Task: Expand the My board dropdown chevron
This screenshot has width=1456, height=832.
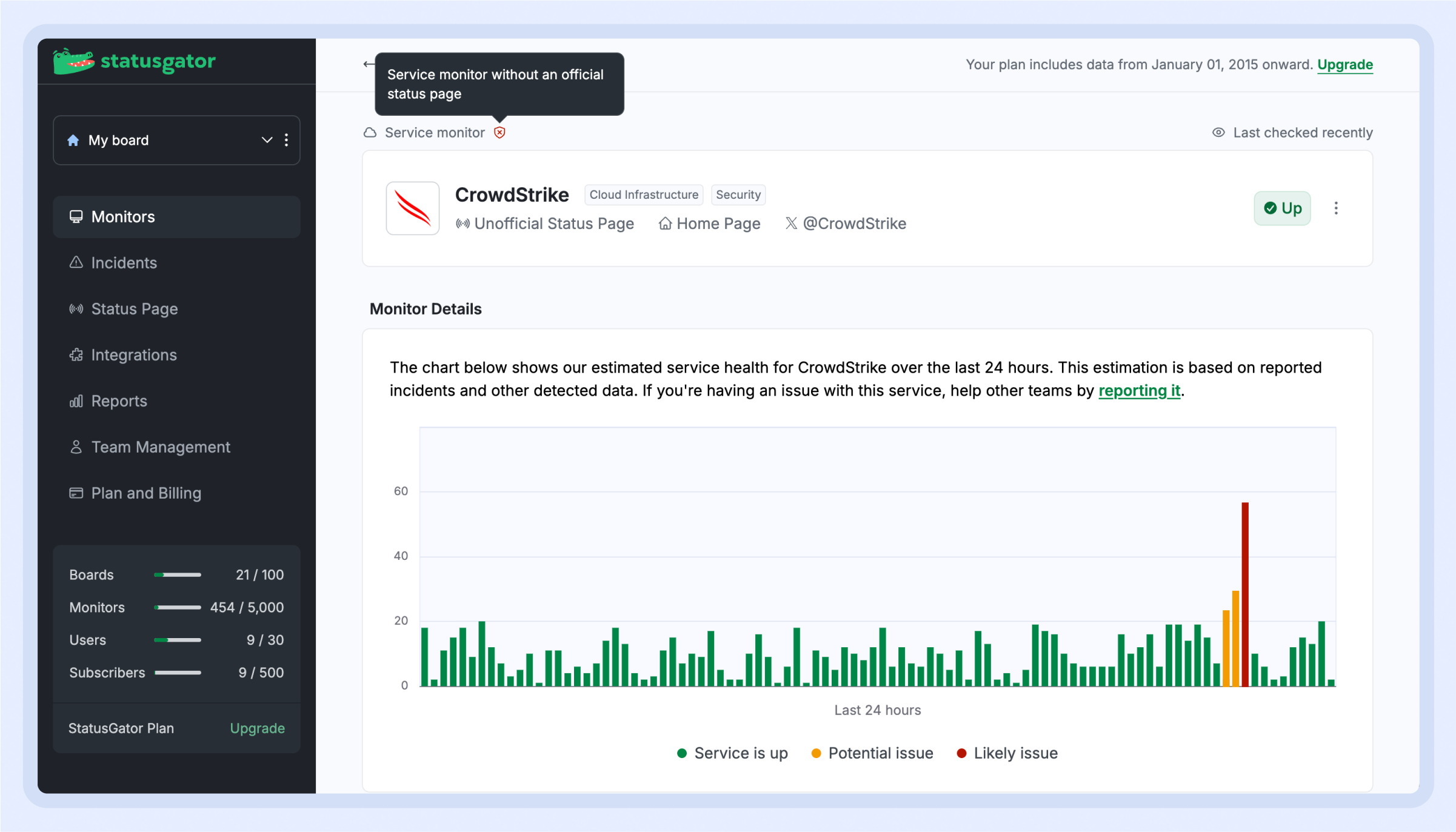Action: click(267, 141)
